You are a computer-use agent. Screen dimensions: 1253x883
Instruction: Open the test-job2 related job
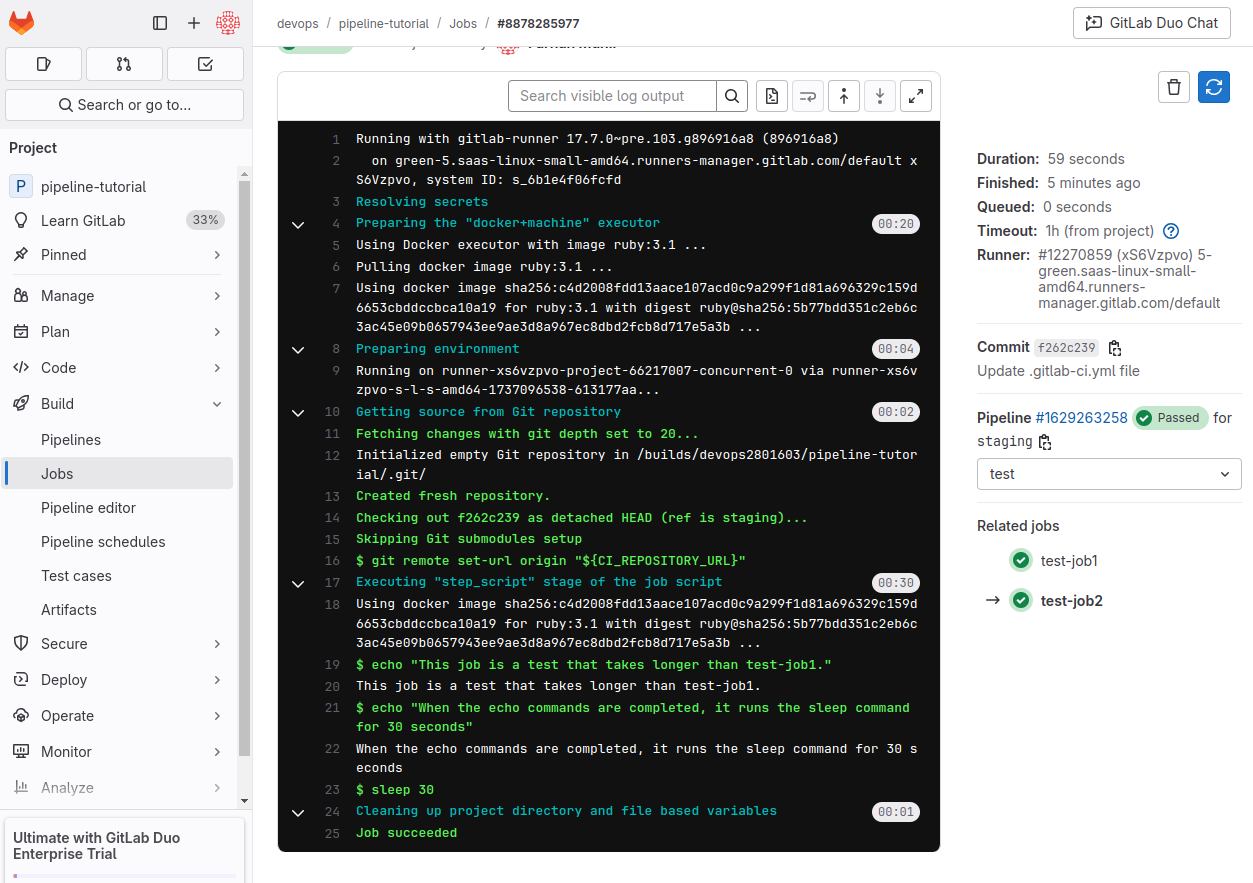1071,601
